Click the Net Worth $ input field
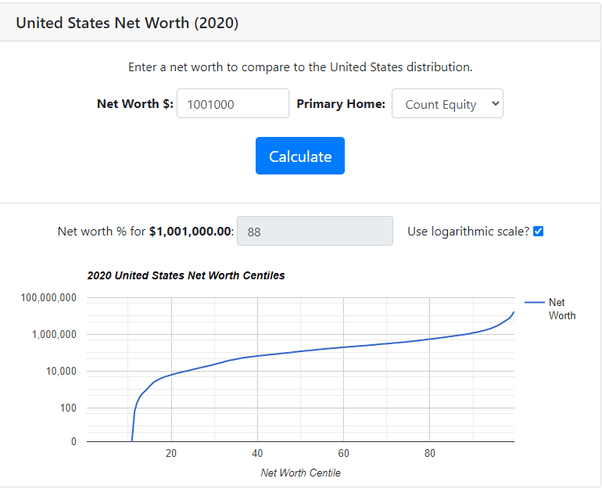602x489 pixels. 232,104
